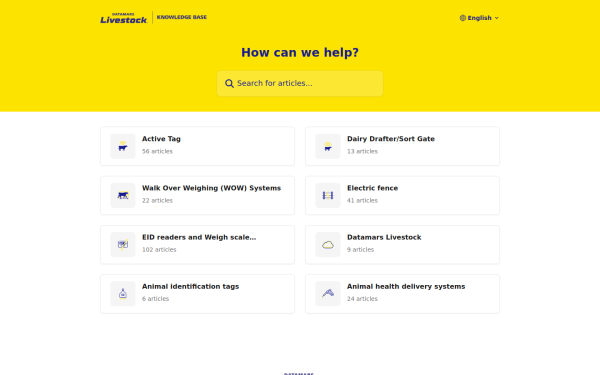This screenshot has width=600, height=375.
Task: Click the EID readers scale icon
Action: point(123,245)
